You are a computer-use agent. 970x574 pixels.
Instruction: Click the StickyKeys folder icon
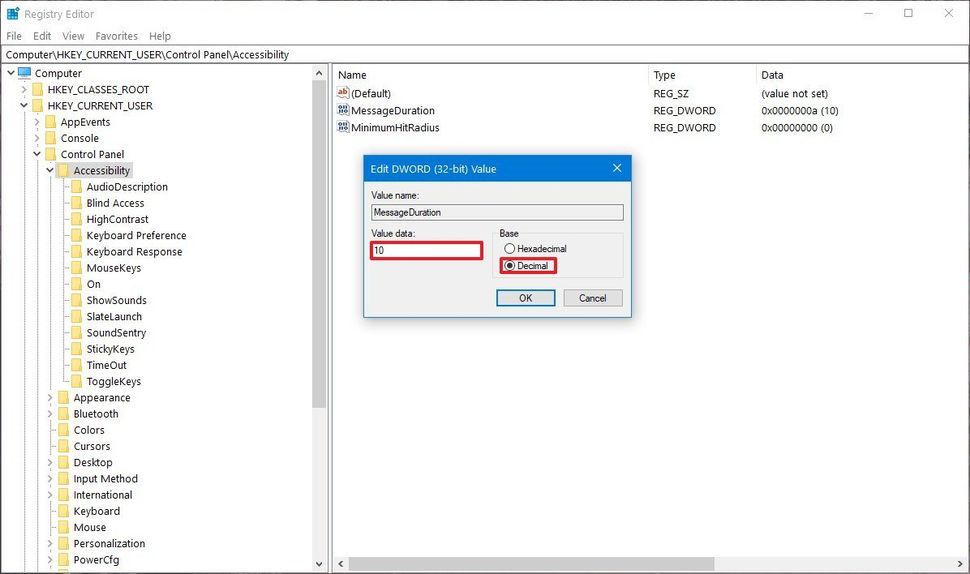tap(77, 349)
